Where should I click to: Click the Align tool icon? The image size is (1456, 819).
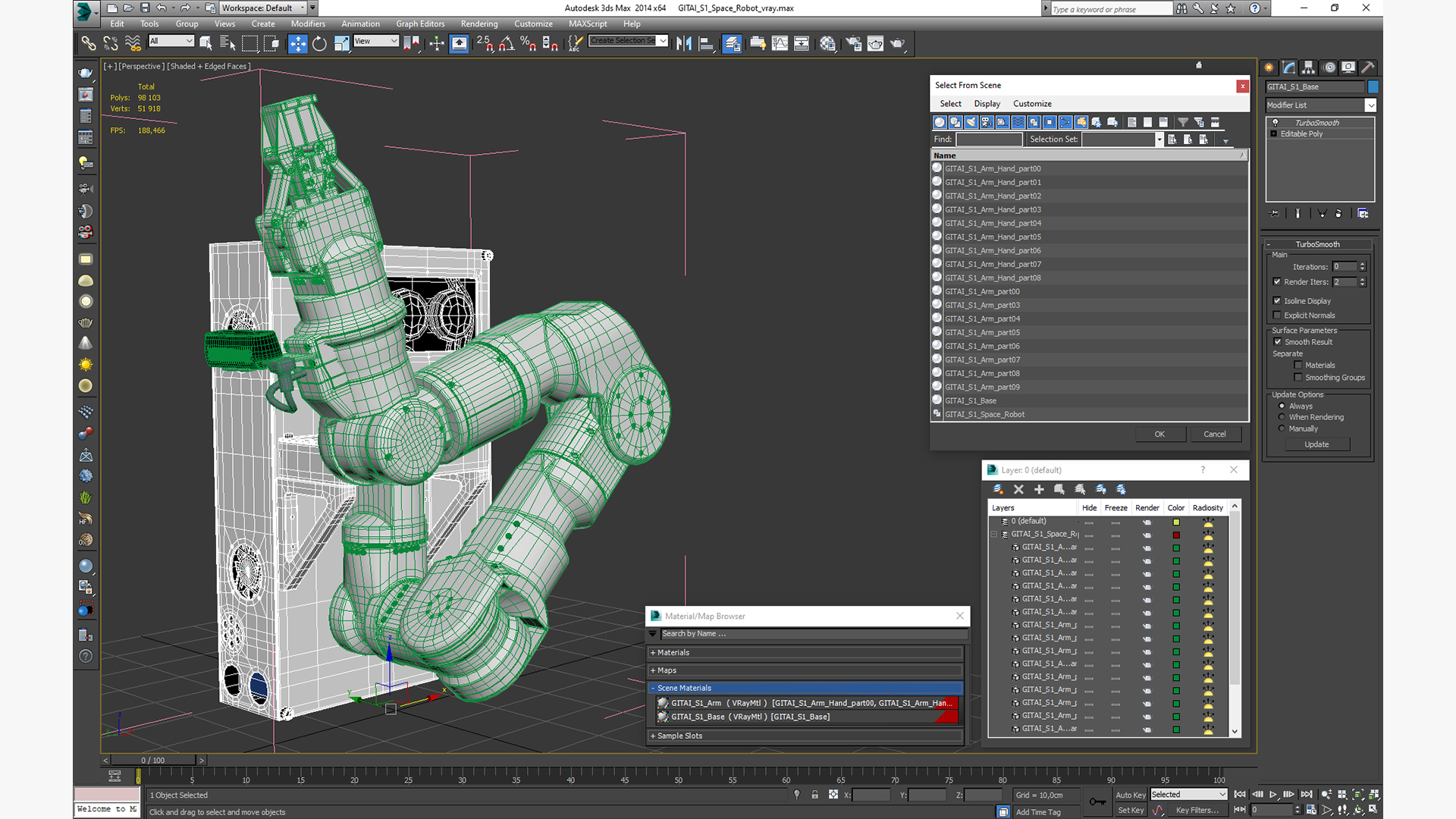coord(706,43)
